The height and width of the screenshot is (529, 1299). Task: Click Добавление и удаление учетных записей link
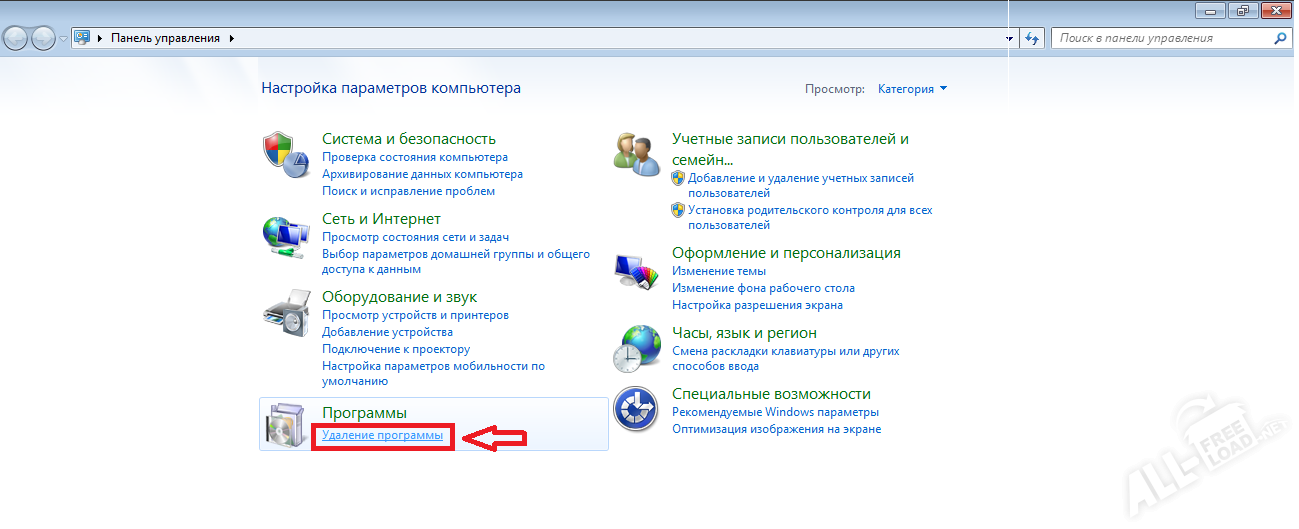[801, 185]
